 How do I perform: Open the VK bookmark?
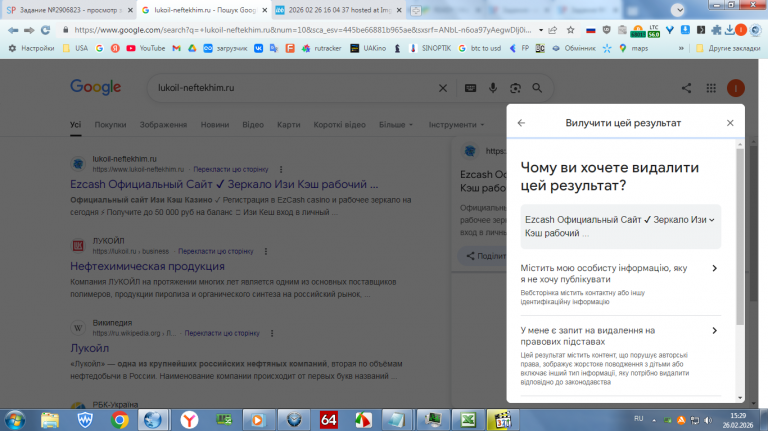[x=258, y=48]
